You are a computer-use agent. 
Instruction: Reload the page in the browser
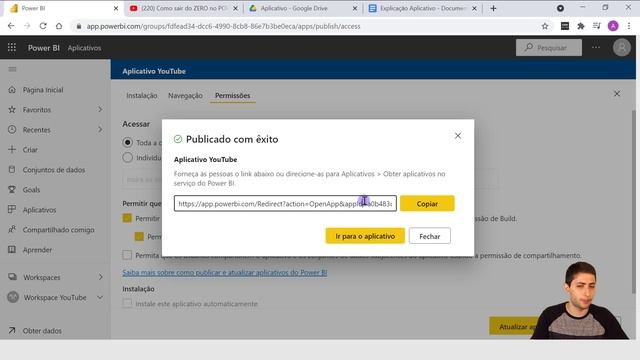(x=43, y=26)
